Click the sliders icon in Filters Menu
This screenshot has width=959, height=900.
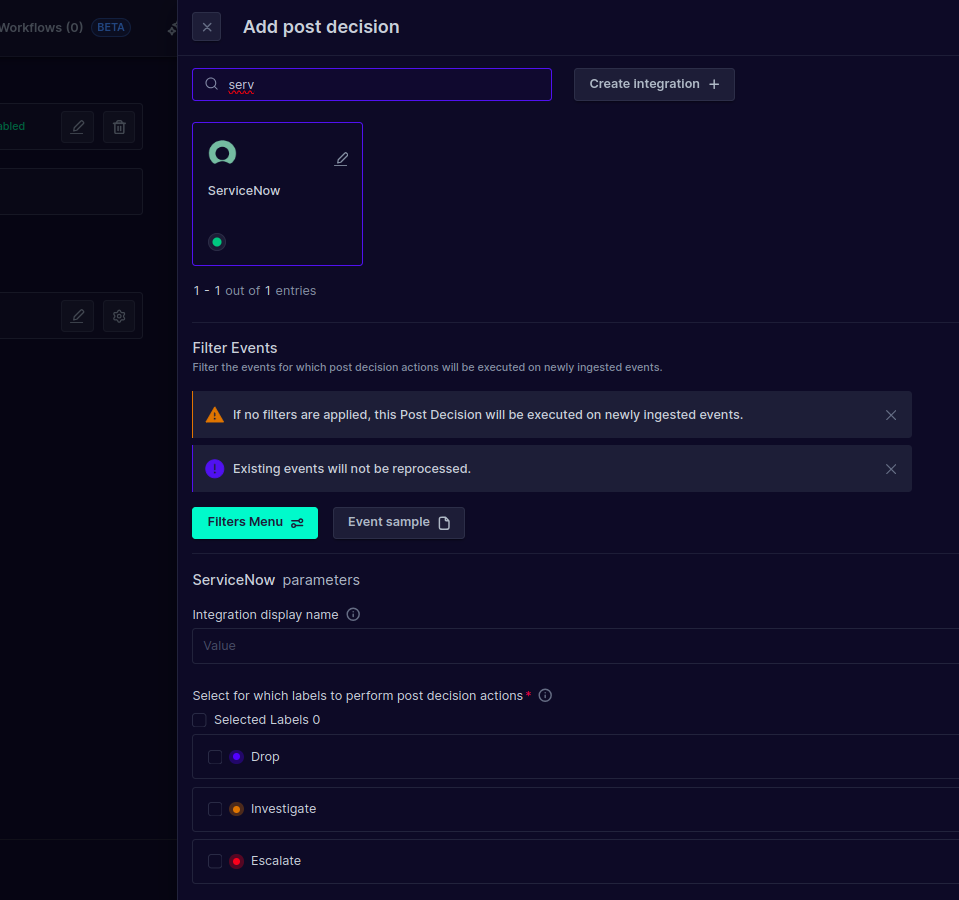(297, 523)
